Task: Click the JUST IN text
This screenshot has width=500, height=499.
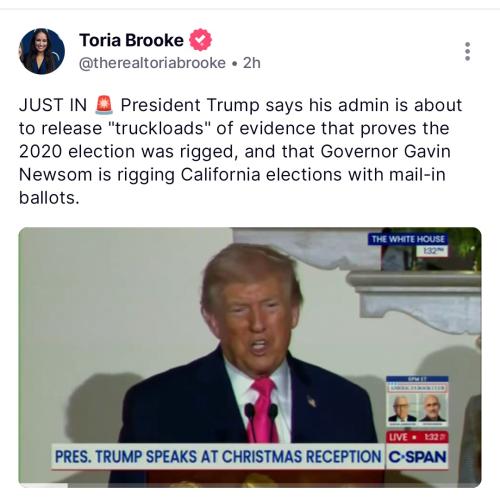Action: pos(53,105)
